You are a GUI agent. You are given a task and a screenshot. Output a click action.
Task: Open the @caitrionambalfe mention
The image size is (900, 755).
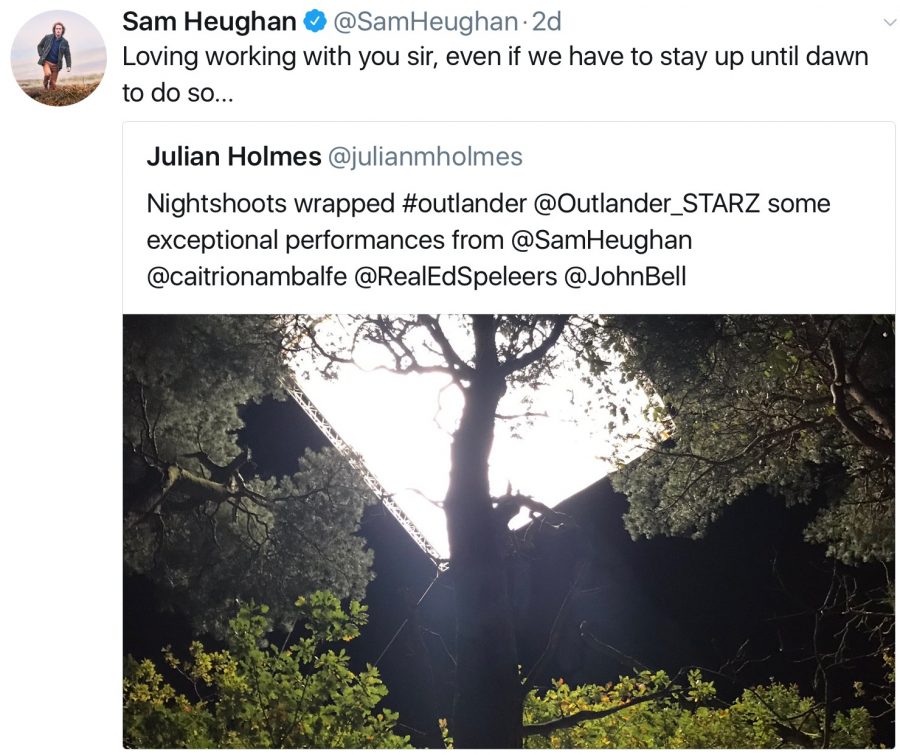[x=246, y=277]
